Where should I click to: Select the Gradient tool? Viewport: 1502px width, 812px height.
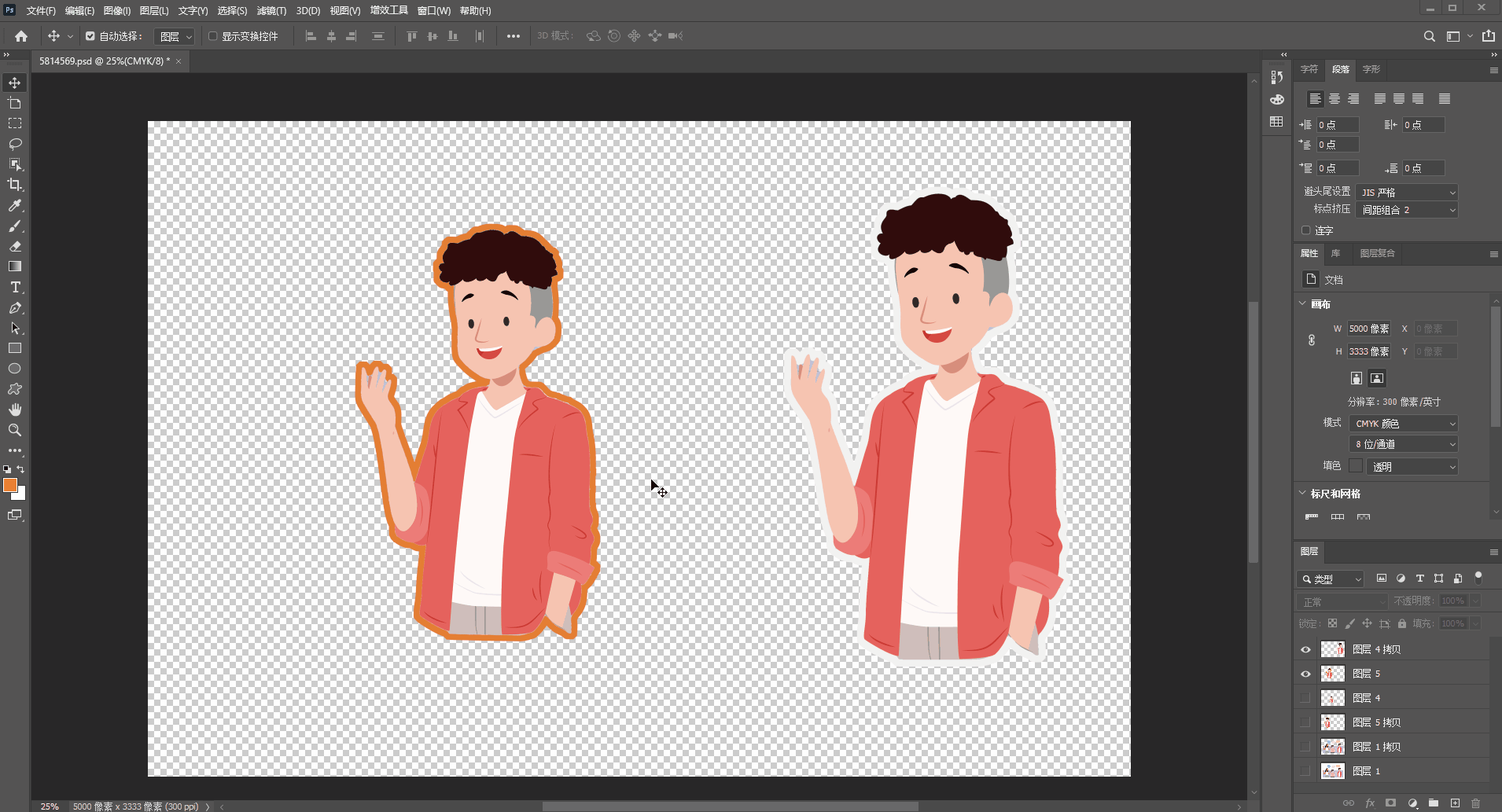(15, 266)
